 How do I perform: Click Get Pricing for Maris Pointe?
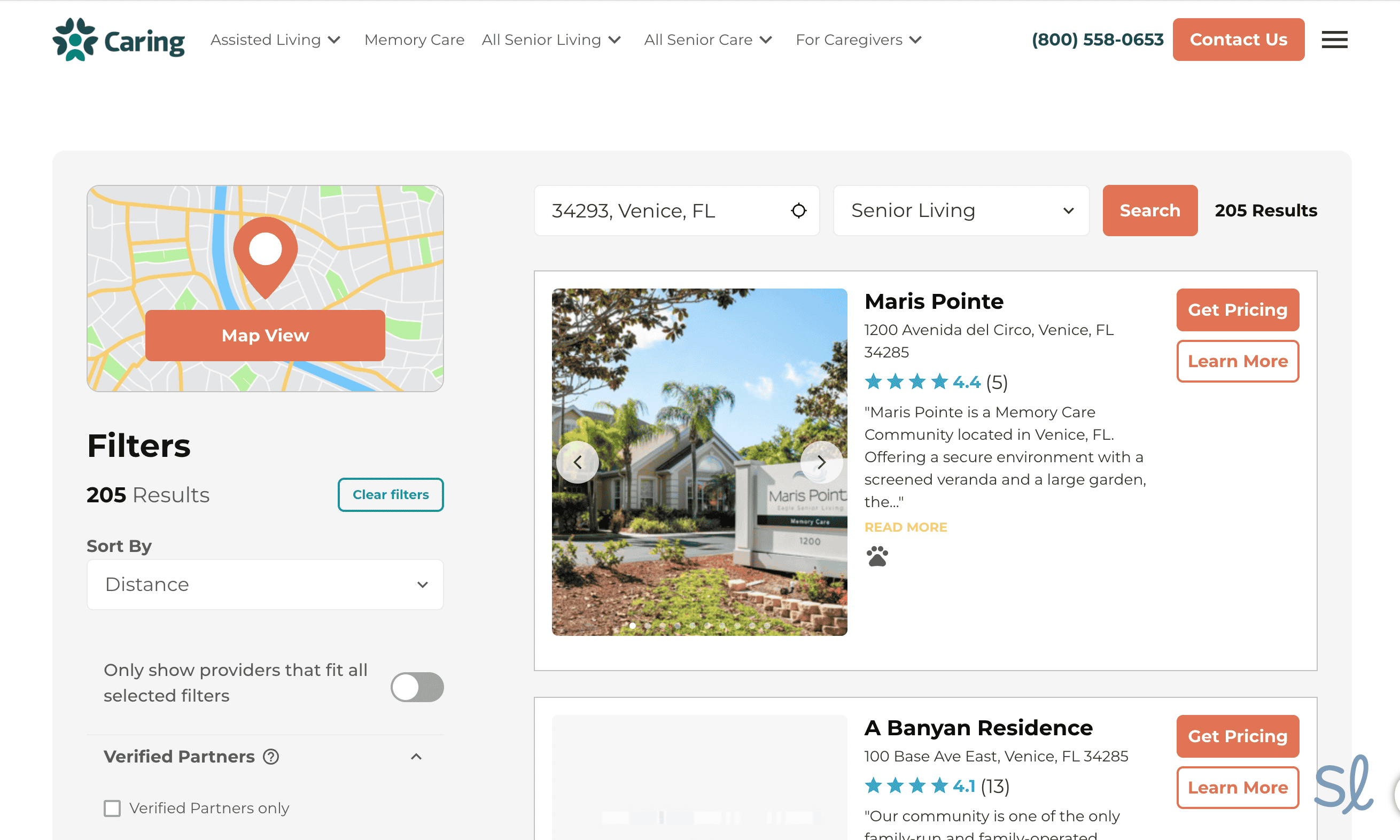[x=1237, y=309]
